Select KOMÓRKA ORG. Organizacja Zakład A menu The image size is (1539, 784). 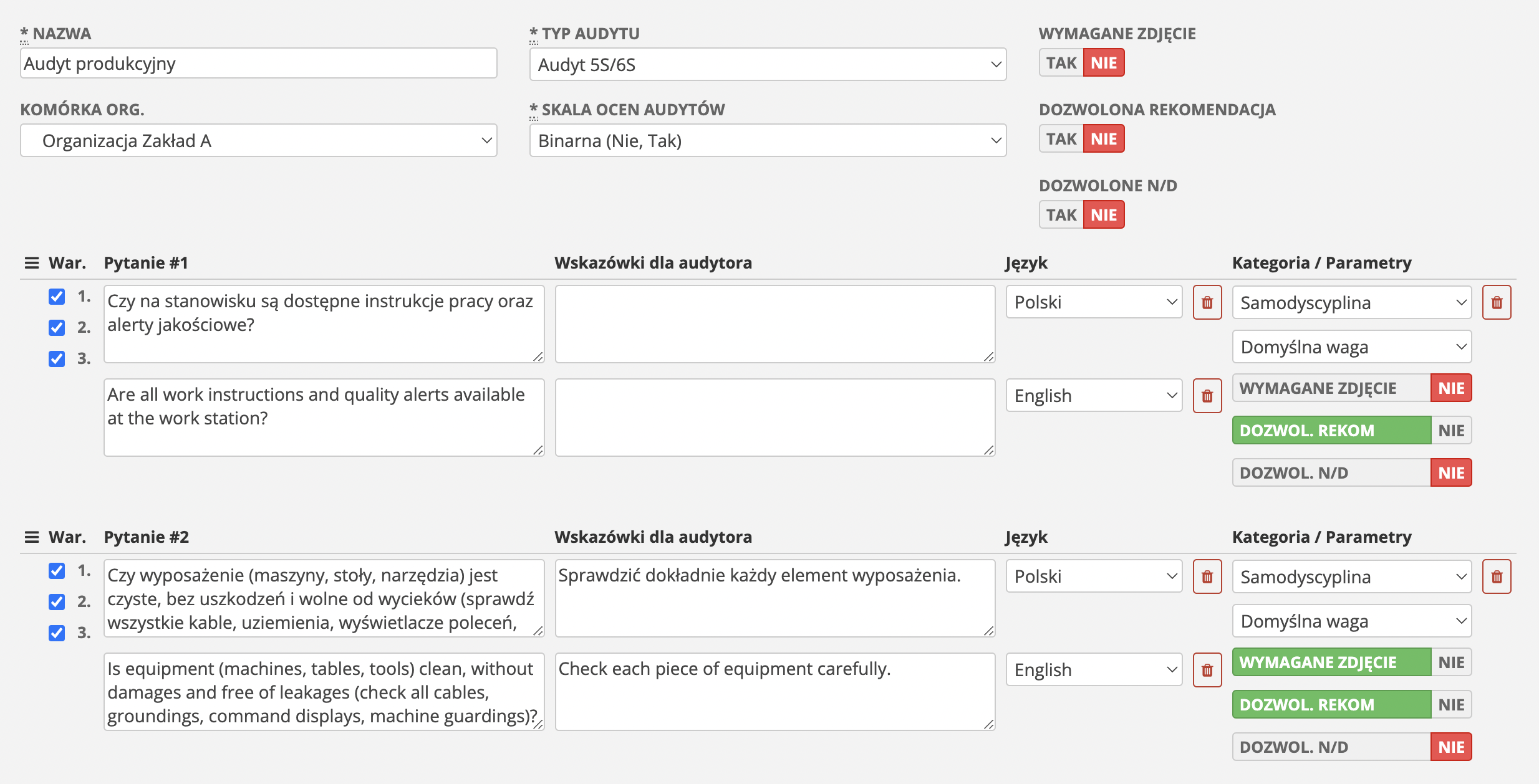click(x=259, y=140)
